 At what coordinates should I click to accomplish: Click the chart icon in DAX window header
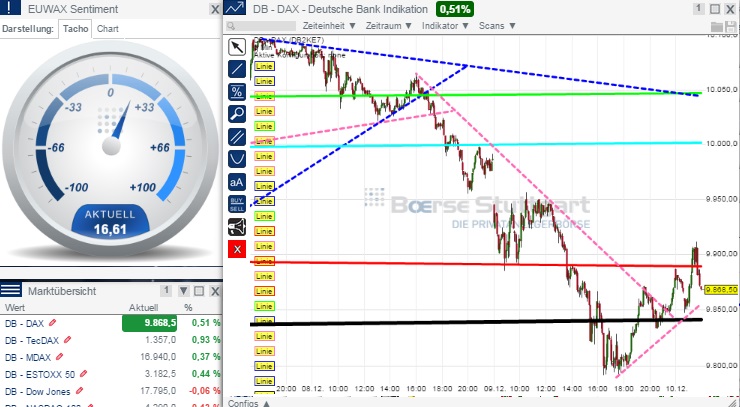click(x=235, y=8)
